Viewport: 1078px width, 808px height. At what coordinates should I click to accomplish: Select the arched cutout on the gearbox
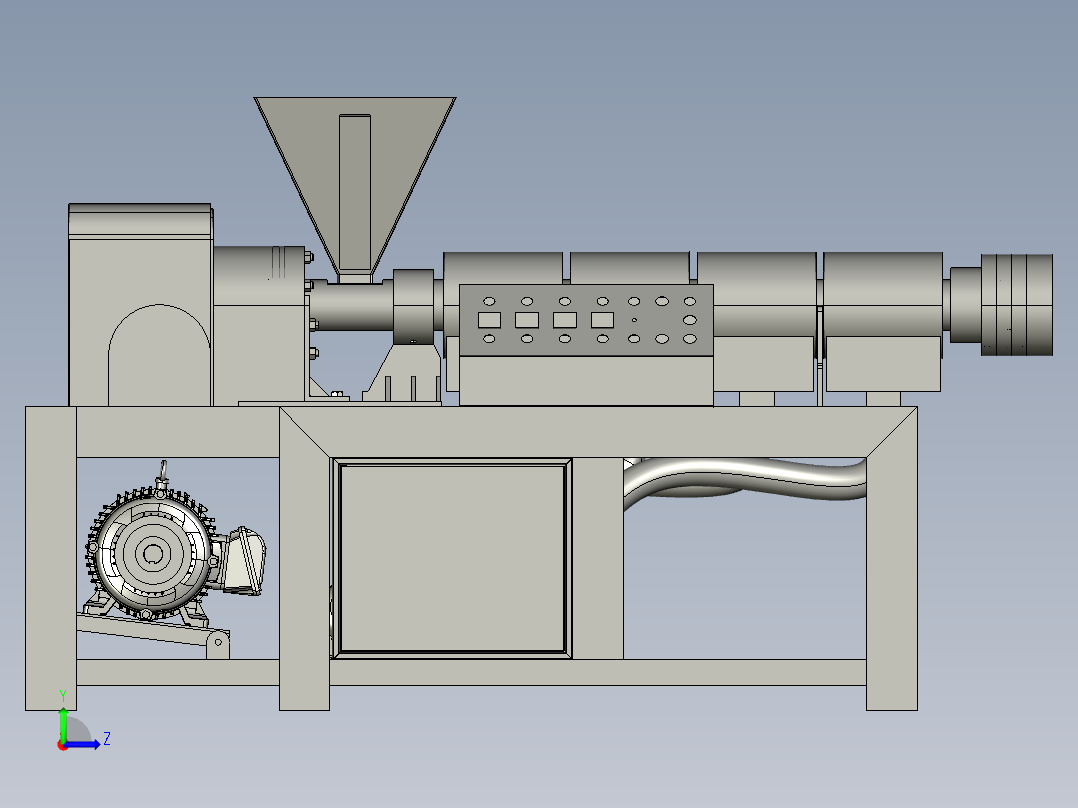pos(159,355)
